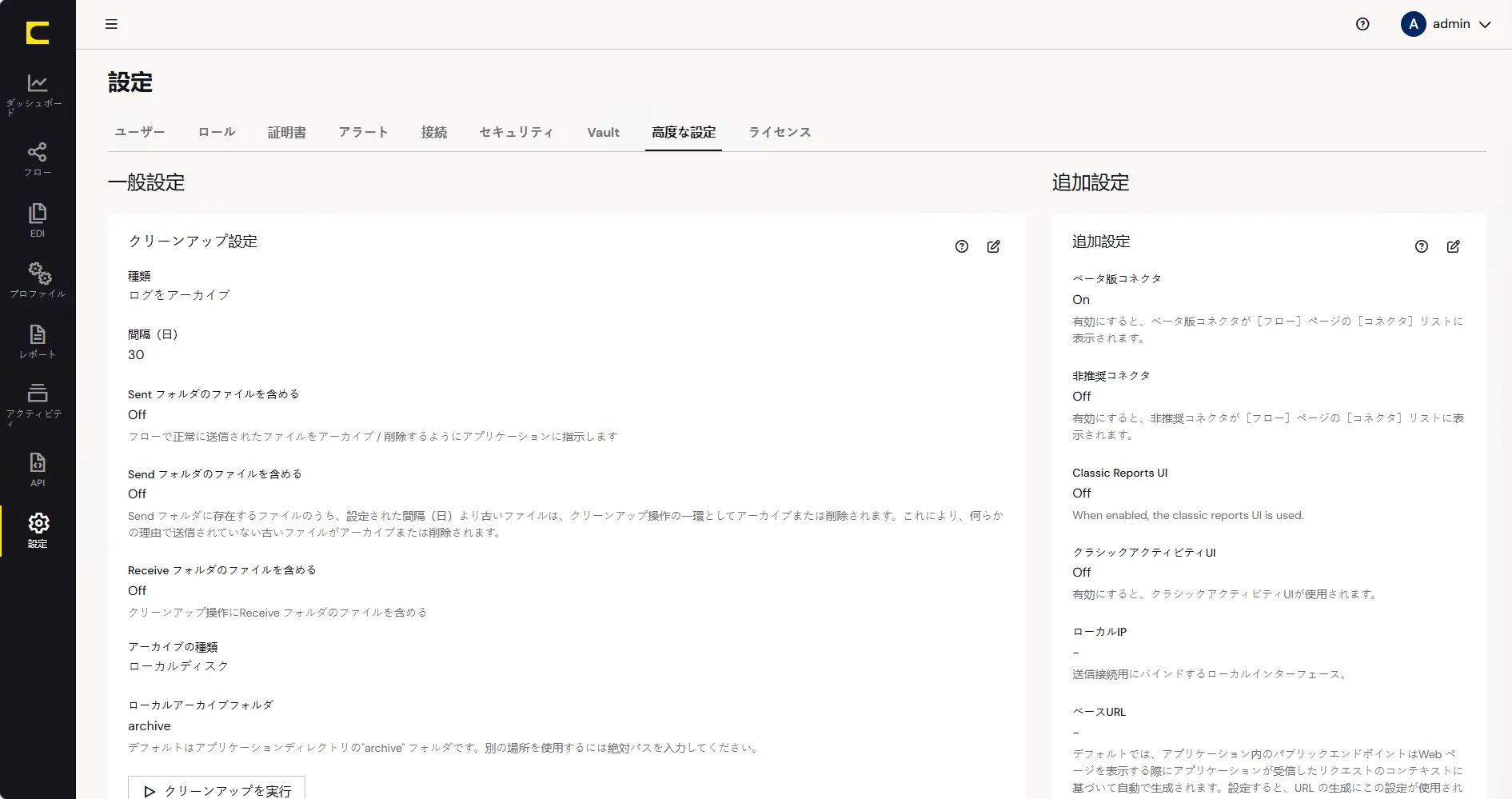Switch to the セキュリティ tab
Screen dimensions: 1512x799
[517, 132]
